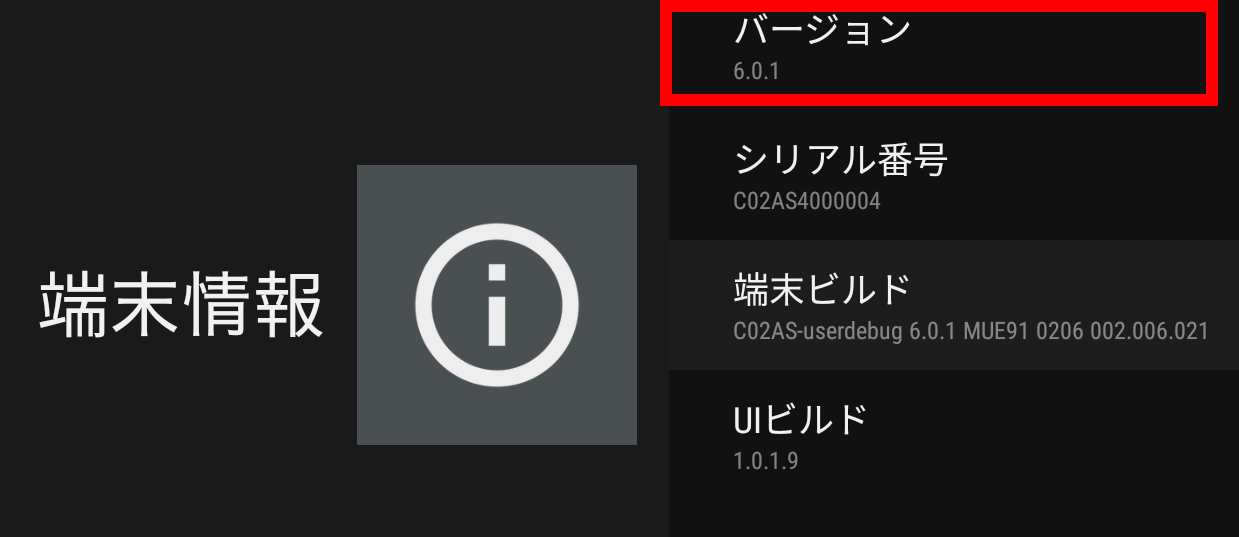Select the シリアル番号 list item
The width and height of the screenshot is (1239, 537).
[x=954, y=175]
